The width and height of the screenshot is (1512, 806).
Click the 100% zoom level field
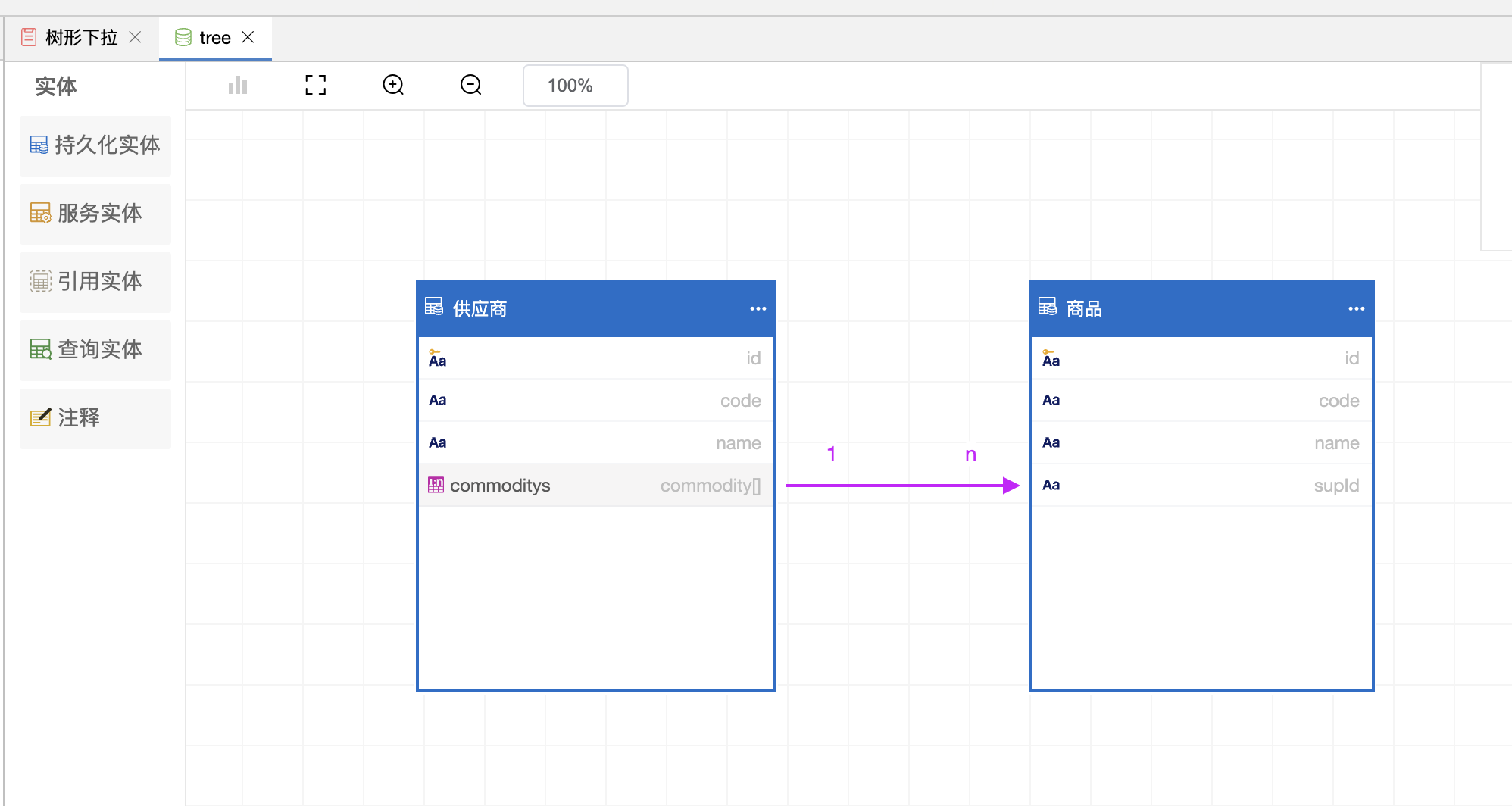click(575, 86)
